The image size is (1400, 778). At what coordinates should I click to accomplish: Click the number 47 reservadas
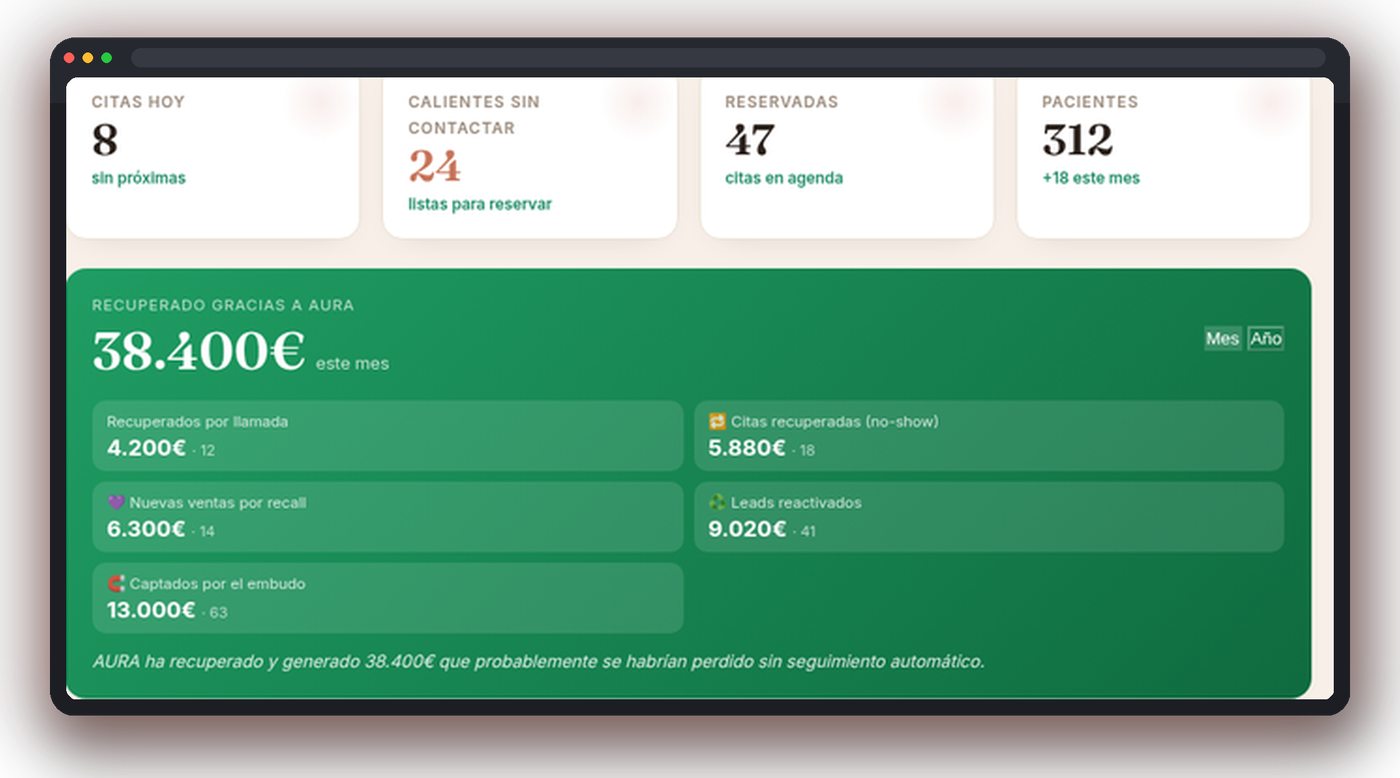pyautogui.click(x=750, y=140)
